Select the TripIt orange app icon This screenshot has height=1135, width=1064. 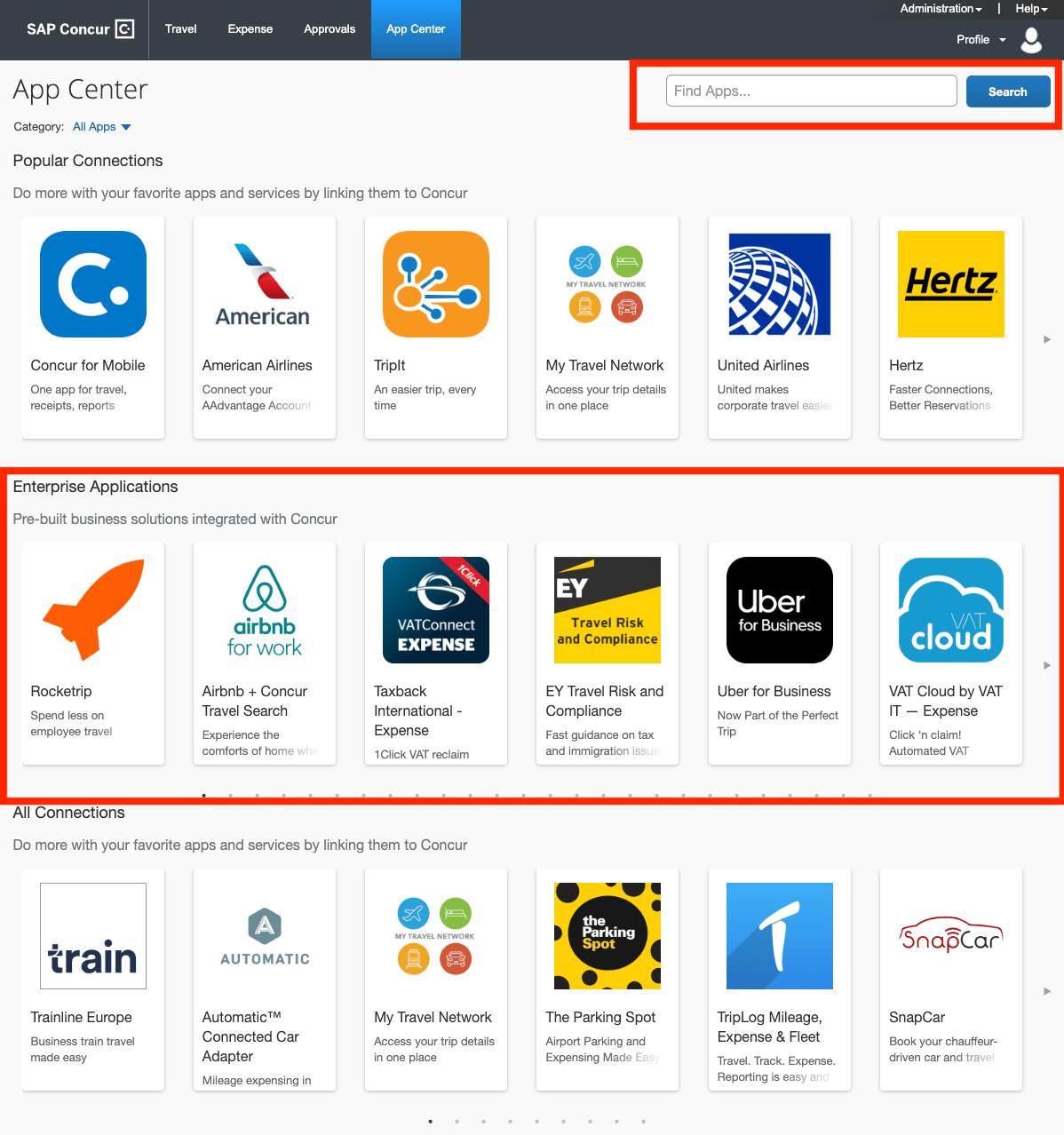point(436,284)
